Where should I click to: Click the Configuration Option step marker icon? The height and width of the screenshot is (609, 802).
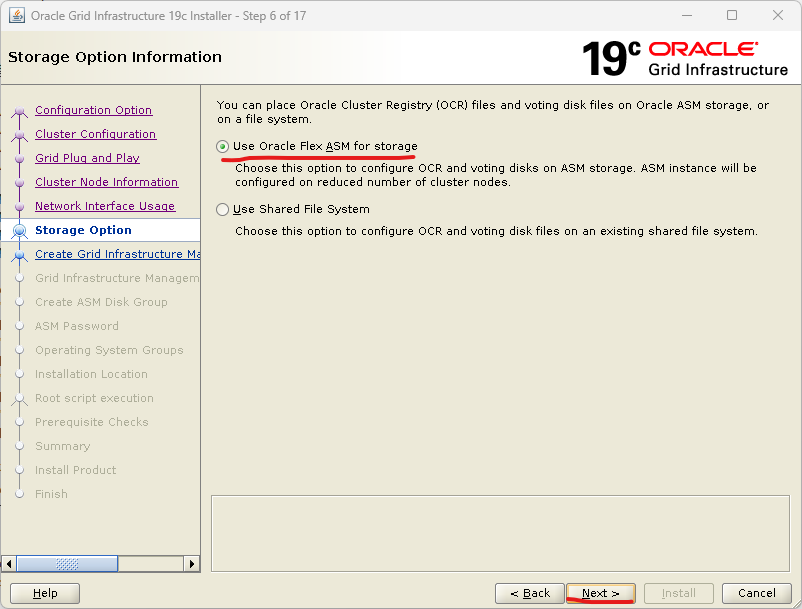tap(19, 111)
